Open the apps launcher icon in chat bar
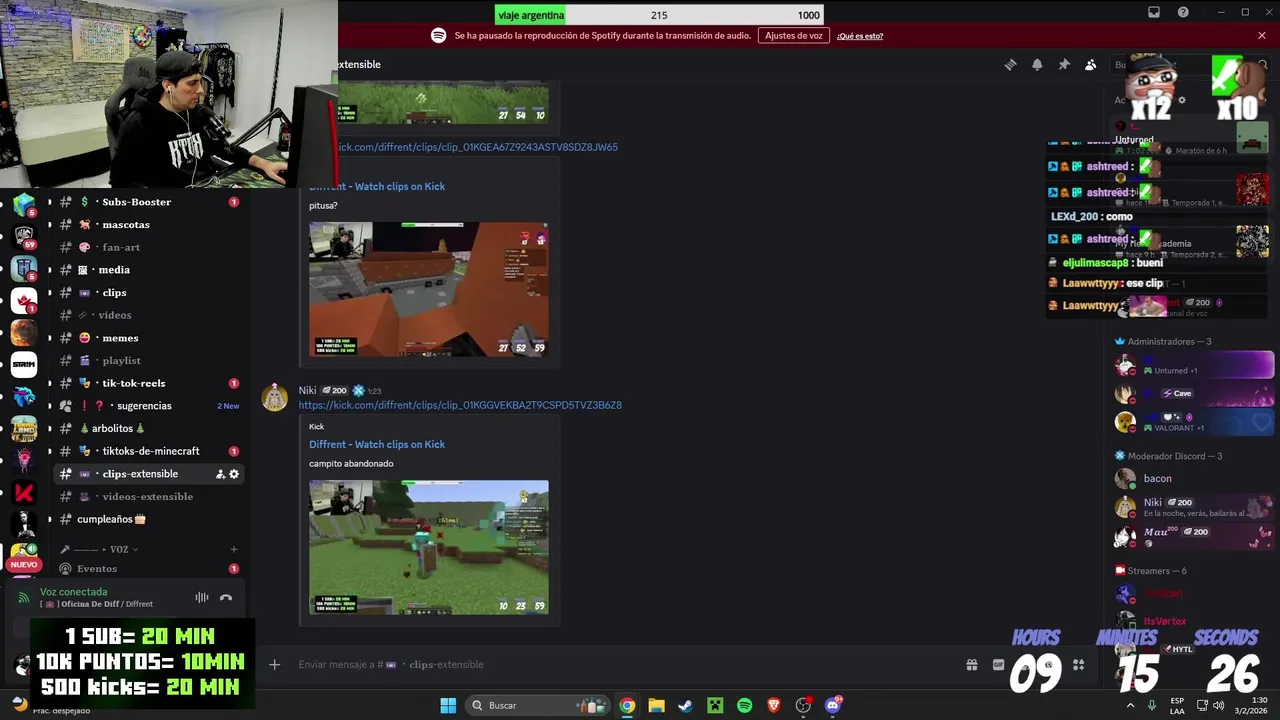Viewport: 1280px width, 720px height. click(x=1079, y=665)
